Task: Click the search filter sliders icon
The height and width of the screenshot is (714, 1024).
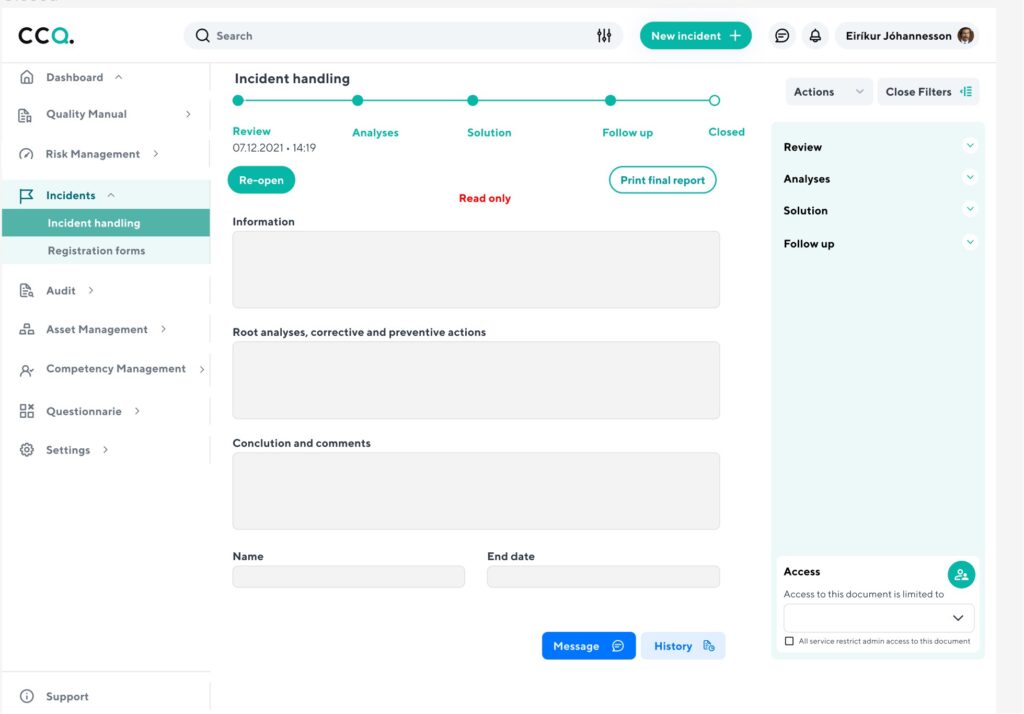Action: 603,36
